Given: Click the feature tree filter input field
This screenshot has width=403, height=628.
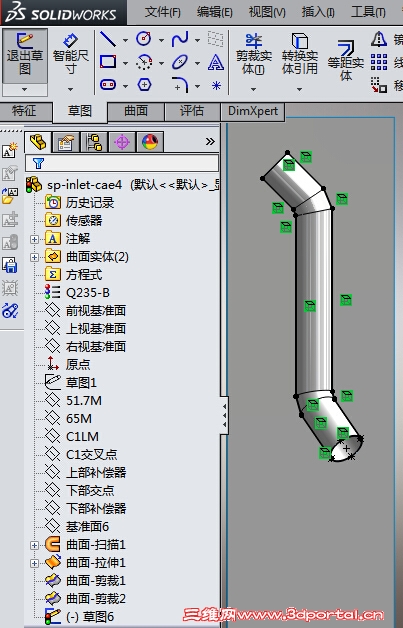Looking at the screenshot, I should click(x=122, y=163).
